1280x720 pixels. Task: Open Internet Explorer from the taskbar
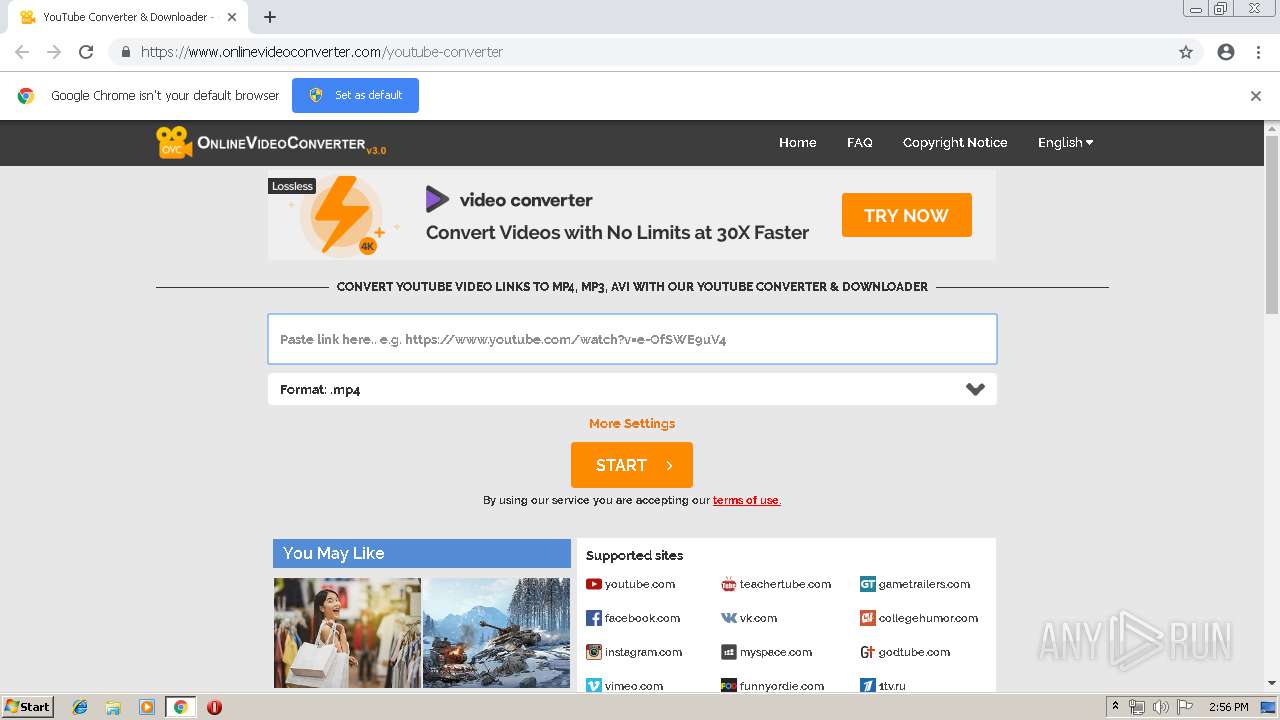click(x=80, y=707)
